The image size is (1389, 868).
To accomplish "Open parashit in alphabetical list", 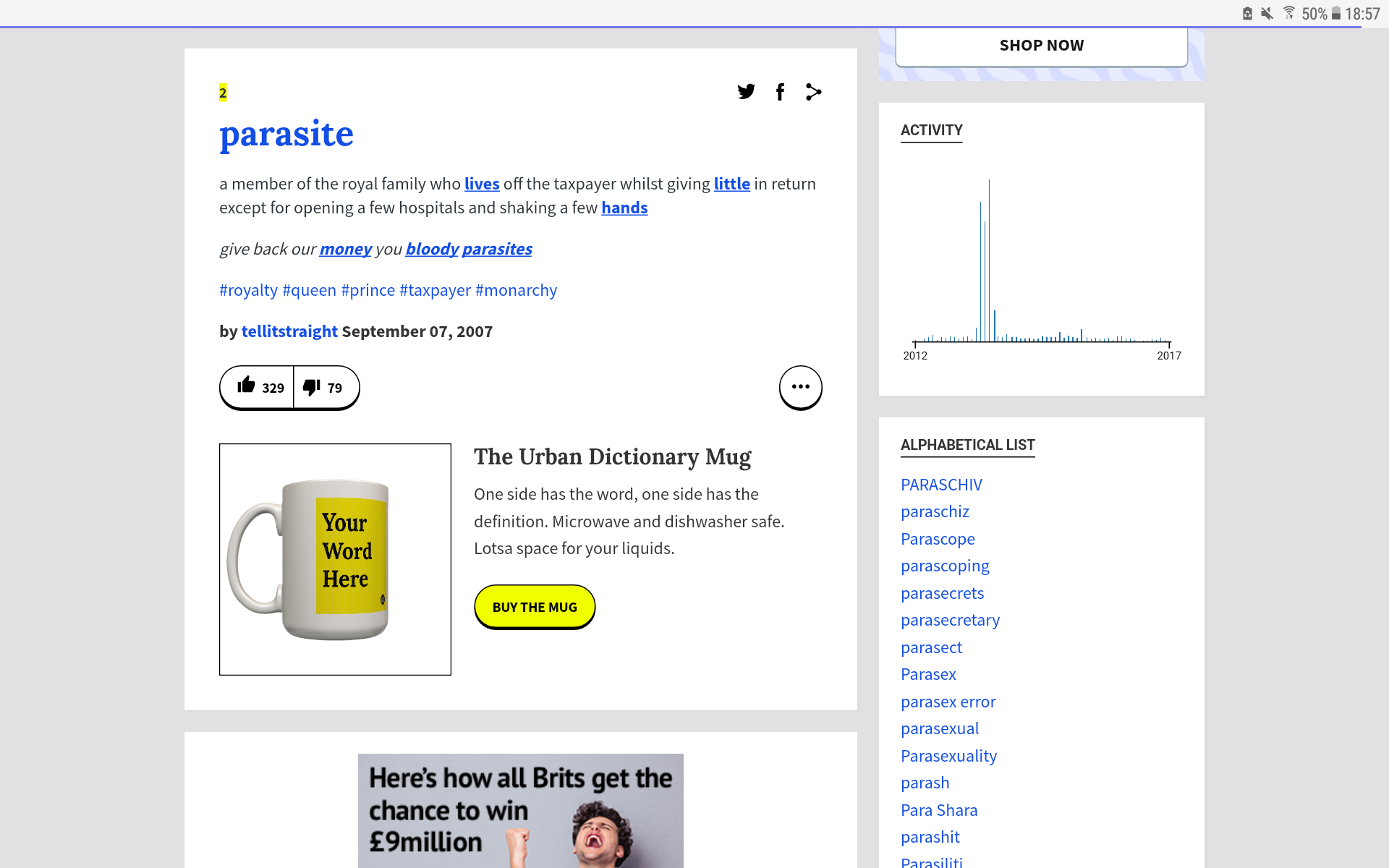I will click(x=930, y=837).
